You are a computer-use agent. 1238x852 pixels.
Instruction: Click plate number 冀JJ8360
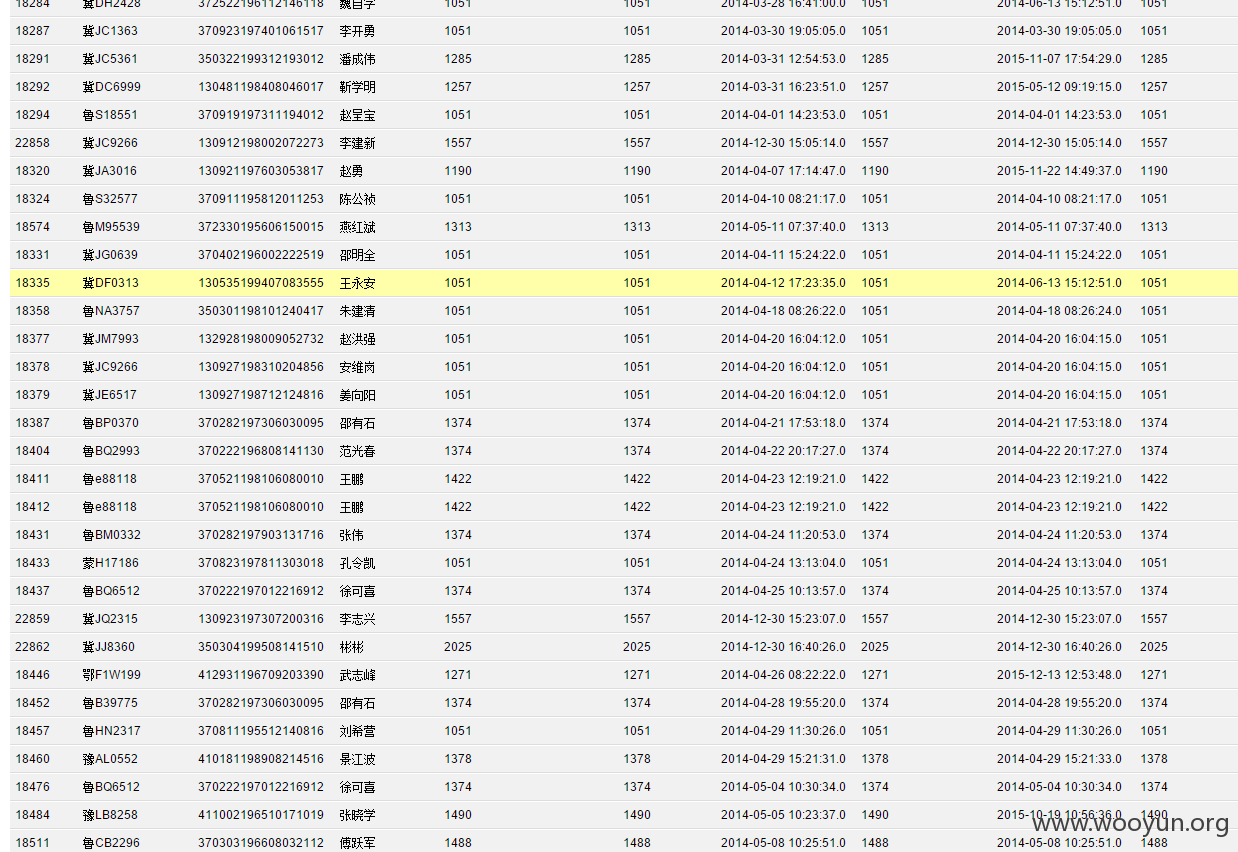click(109, 647)
